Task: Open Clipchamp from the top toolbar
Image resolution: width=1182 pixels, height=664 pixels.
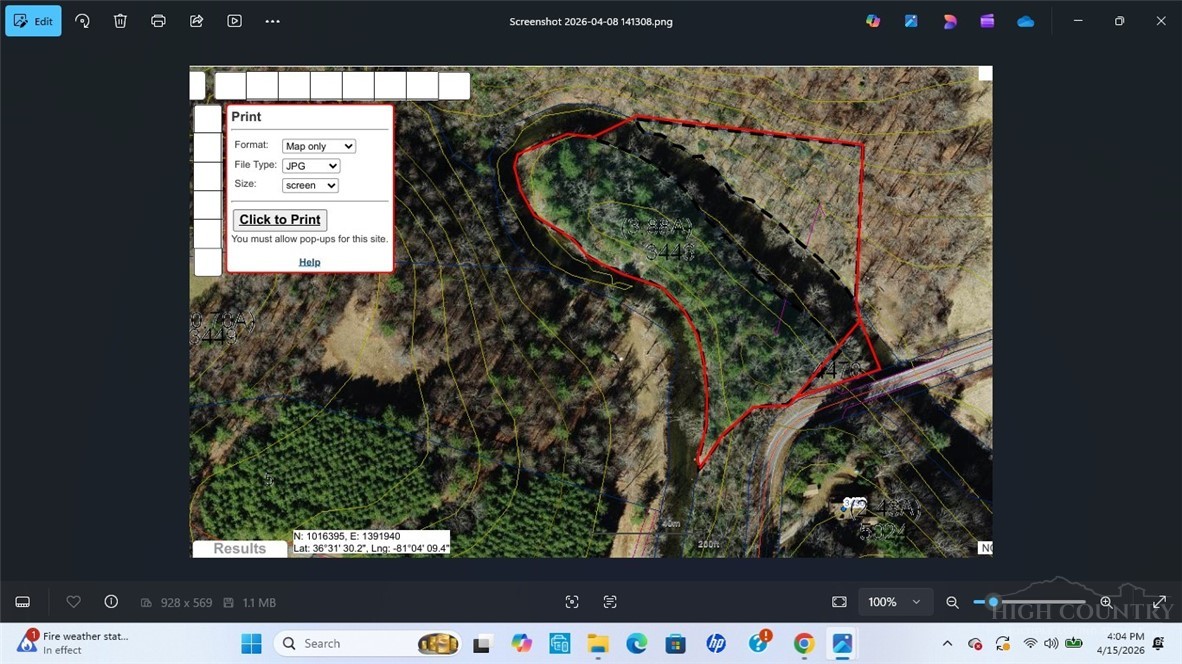Action: tap(987, 21)
